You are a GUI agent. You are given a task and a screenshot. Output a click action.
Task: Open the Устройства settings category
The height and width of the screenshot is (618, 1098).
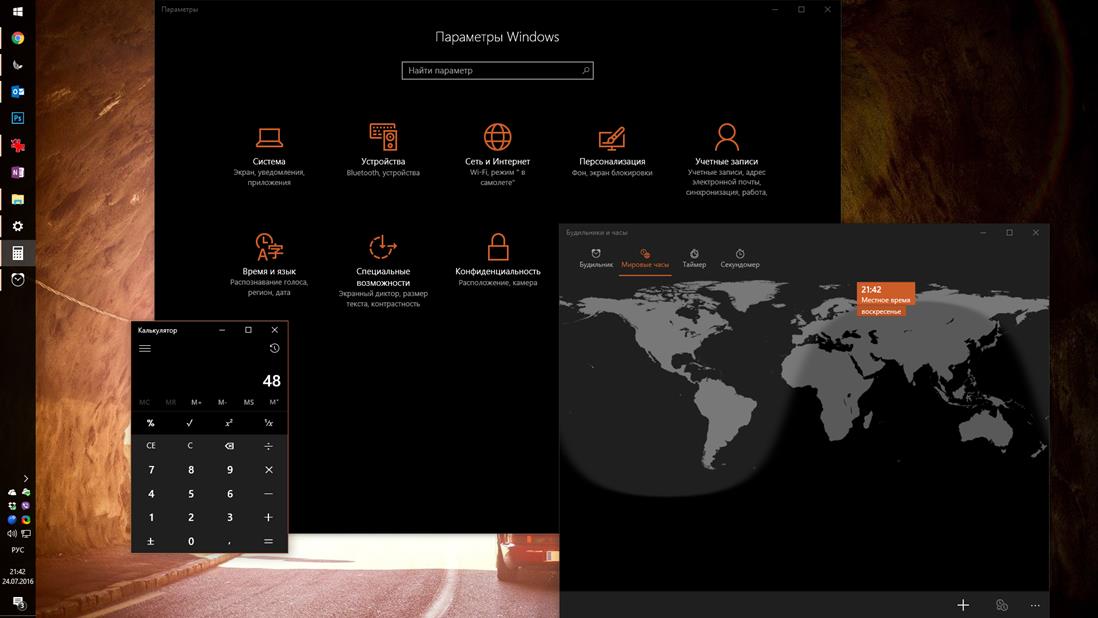[383, 150]
